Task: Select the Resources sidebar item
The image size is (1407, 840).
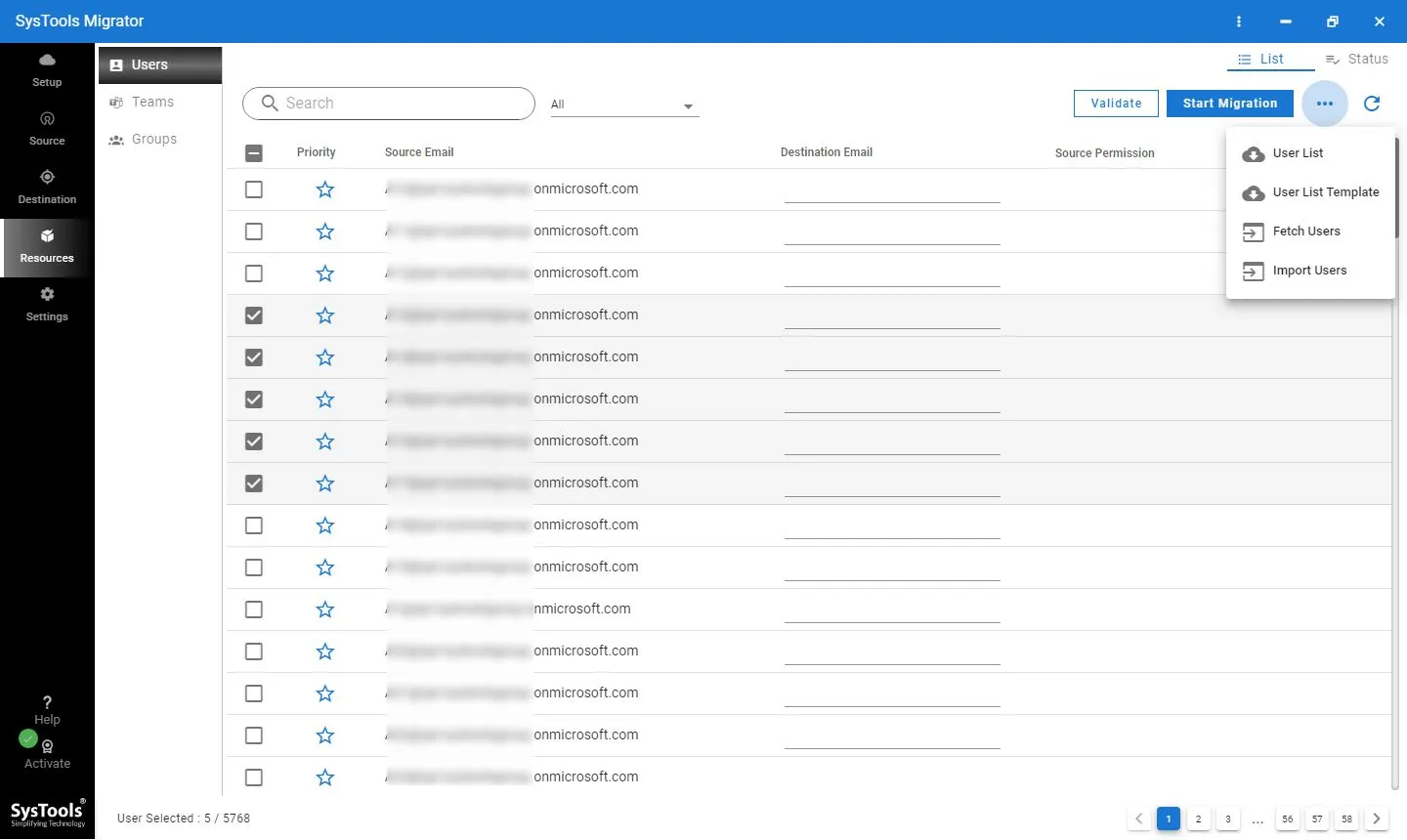Action: click(x=47, y=246)
